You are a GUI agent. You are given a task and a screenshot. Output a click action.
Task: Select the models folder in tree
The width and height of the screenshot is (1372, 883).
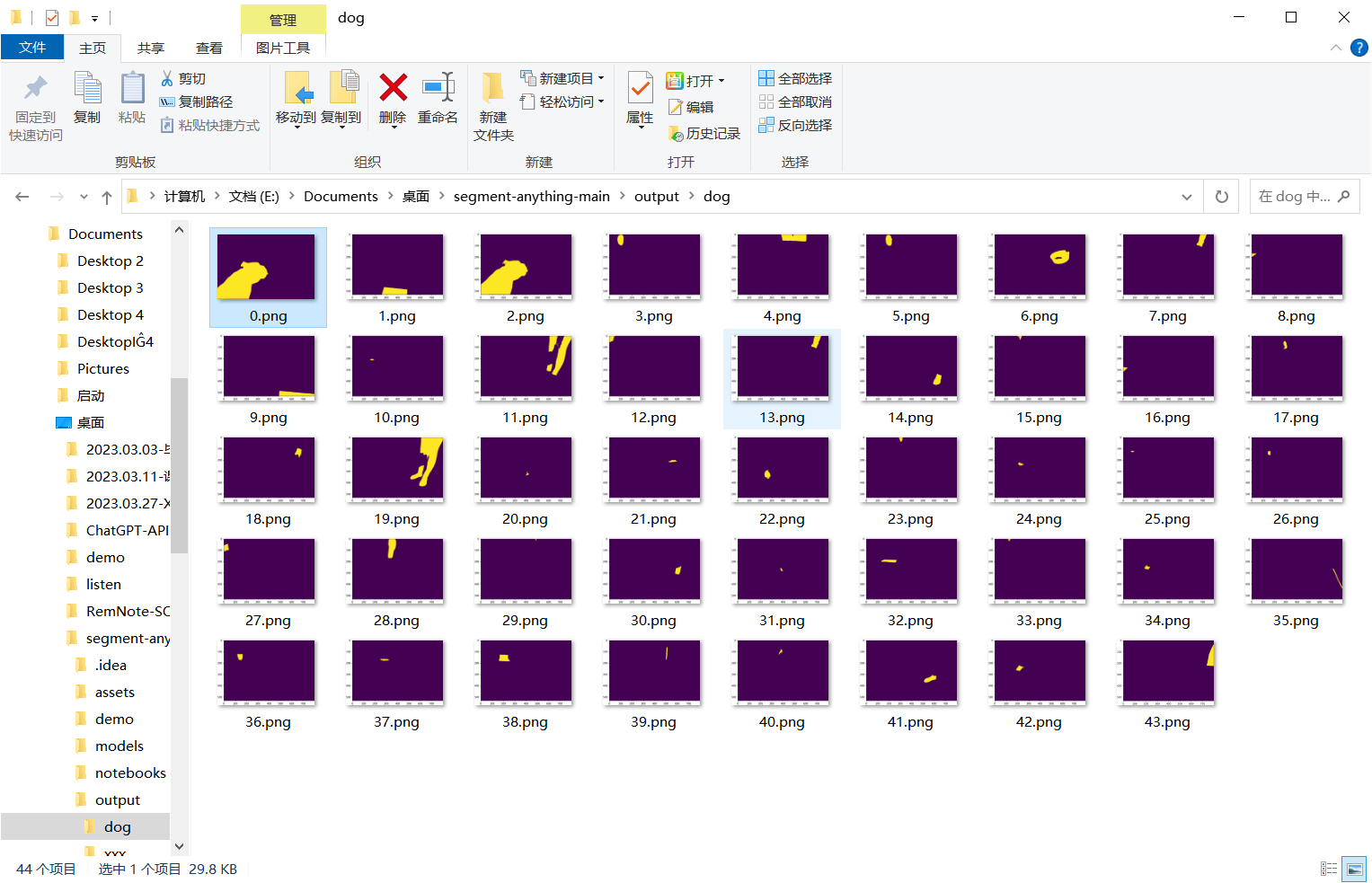coord(119,746)
